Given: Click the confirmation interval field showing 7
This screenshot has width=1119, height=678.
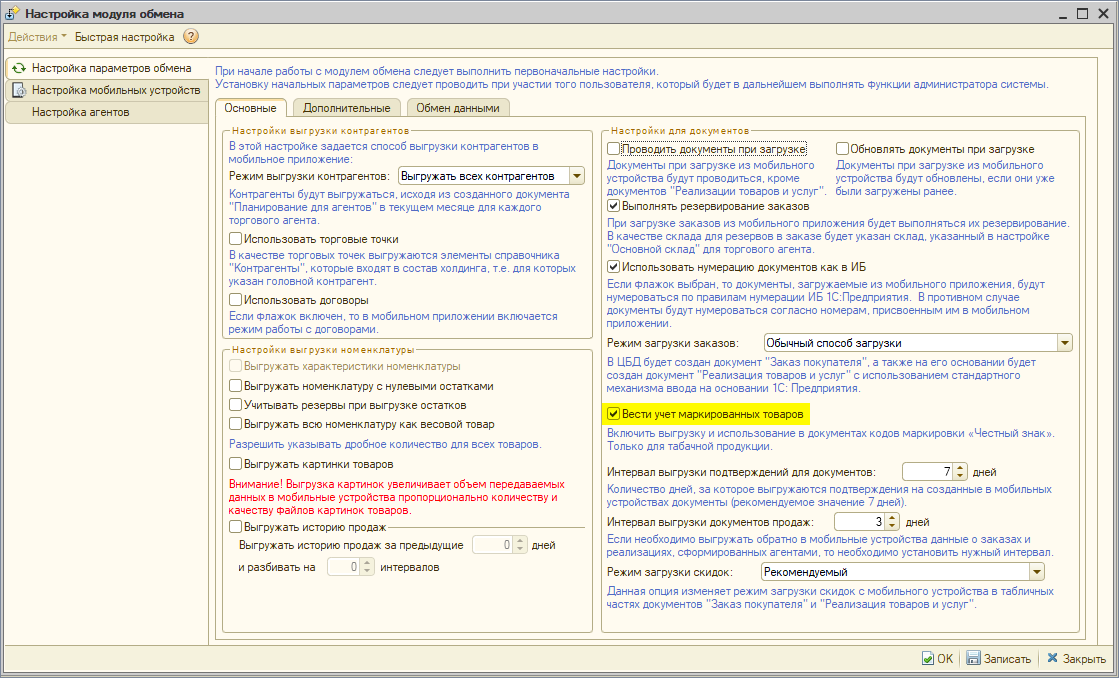Looking at the screenshot, I should pos(928,472).
